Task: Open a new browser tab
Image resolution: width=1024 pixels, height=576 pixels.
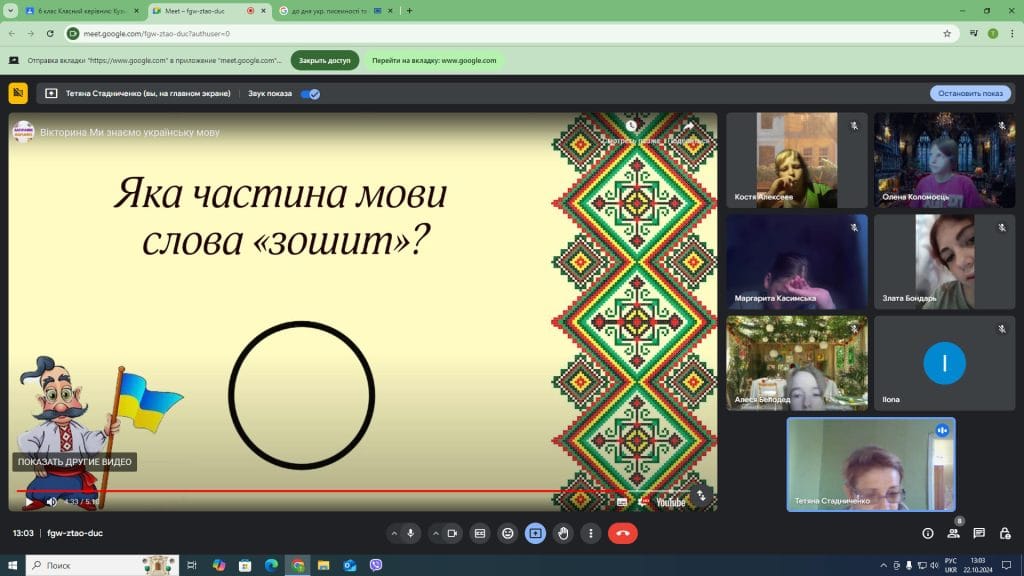Action: [409, 11]
